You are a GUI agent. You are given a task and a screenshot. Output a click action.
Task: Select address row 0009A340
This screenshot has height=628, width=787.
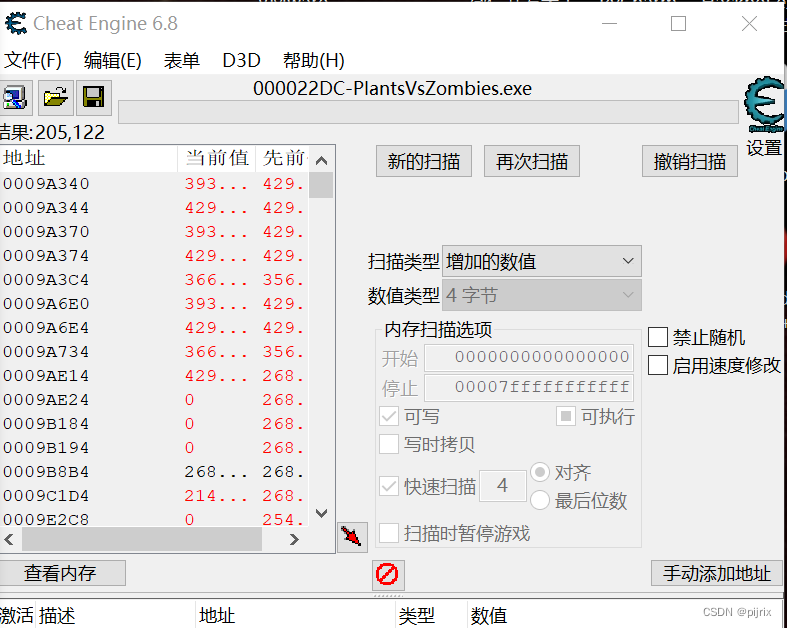coord(154,184)
